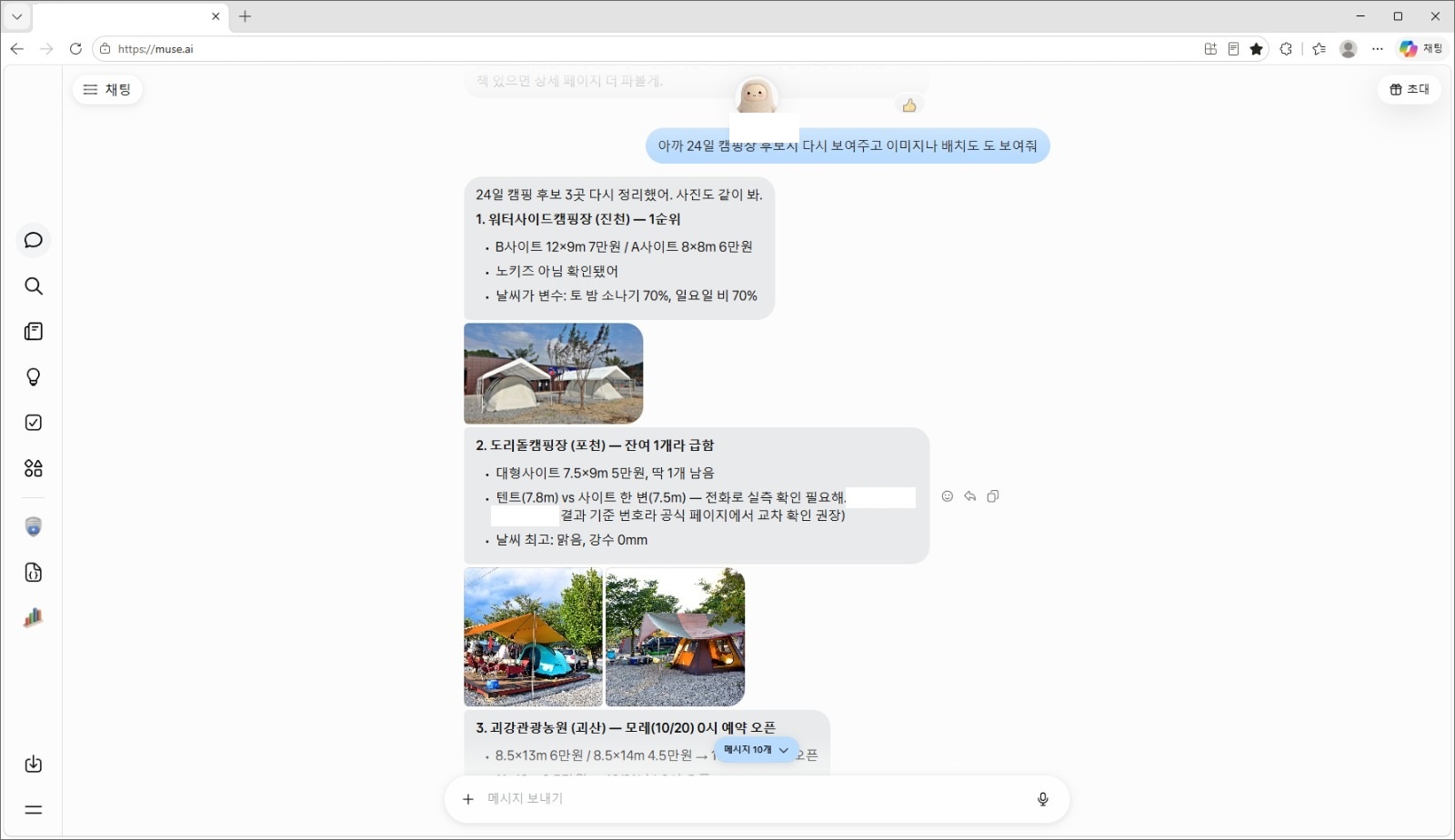Open the orange tarp camping photo
This screenshot has height=840, width=1455.
coord(533,637)
